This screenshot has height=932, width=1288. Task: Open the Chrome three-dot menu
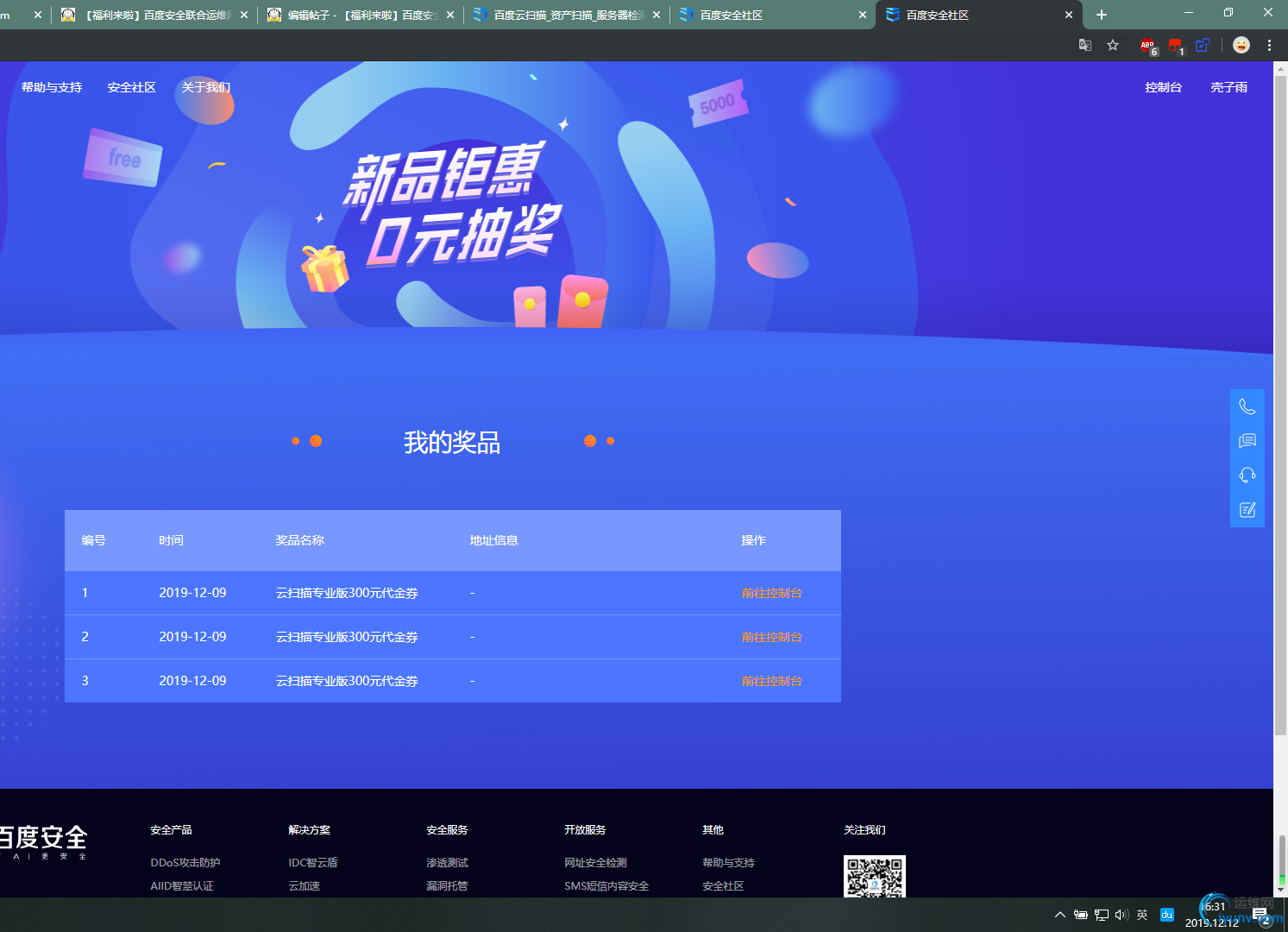[1269, 45]
